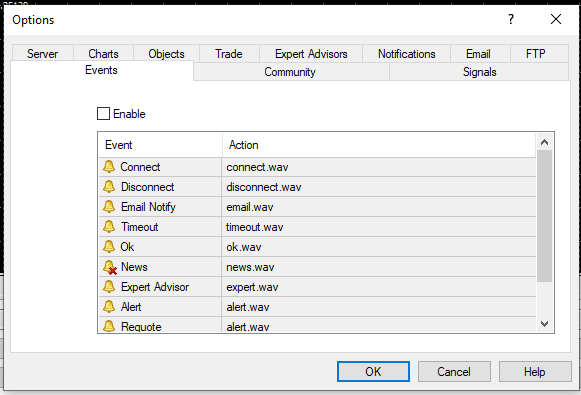Toggle the Email Notify bell icon
This screenshot has height=395, width=581.
tap(109, 207)
